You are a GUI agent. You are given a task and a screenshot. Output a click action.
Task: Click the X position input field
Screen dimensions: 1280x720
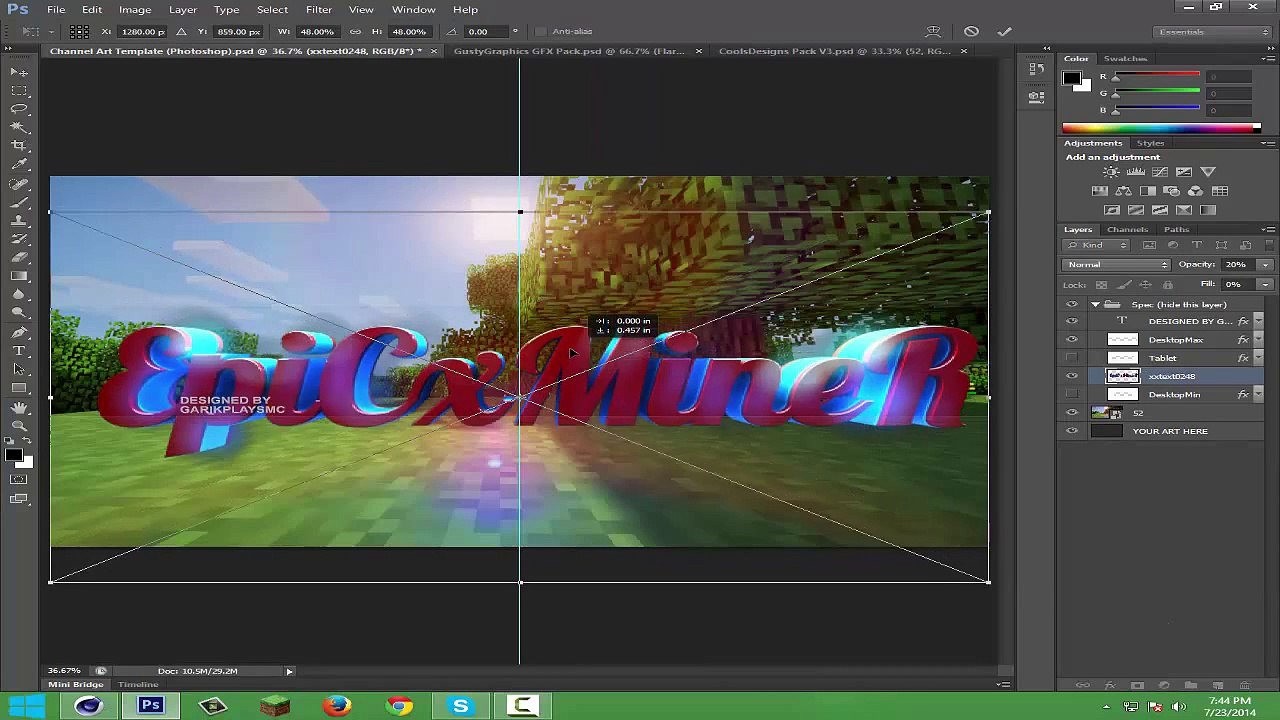pos(142,32)
